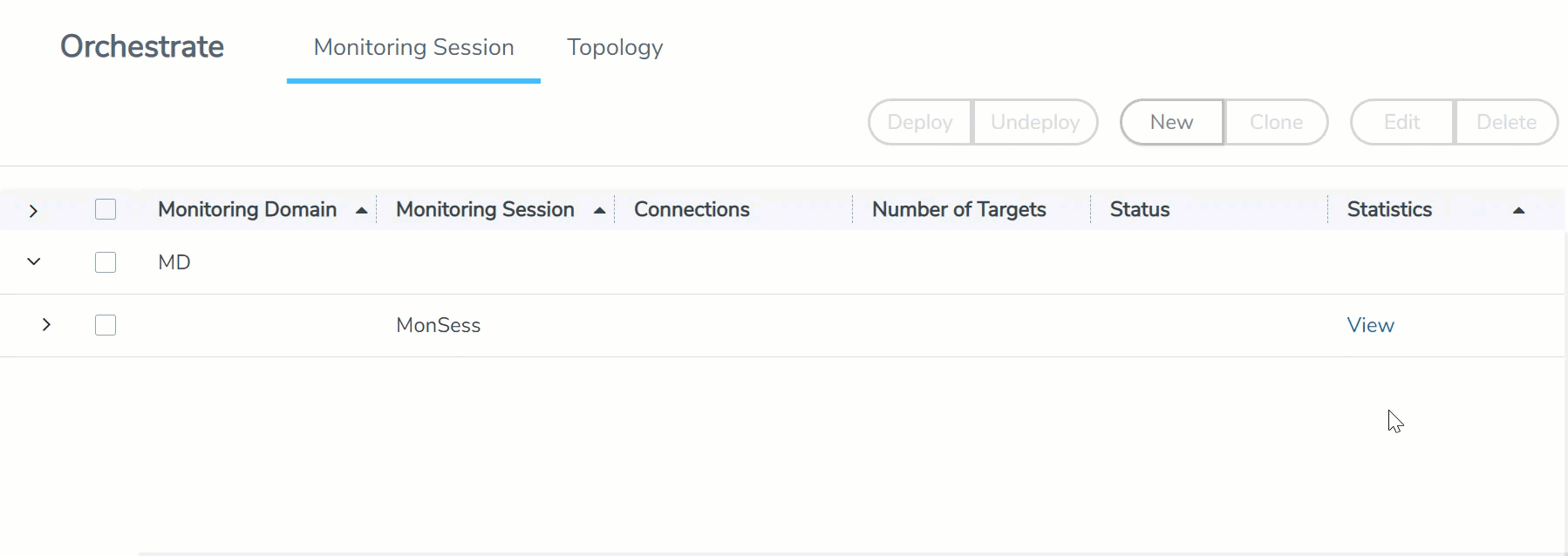Image resolution: width=1568 pixels, height=556 pixels.
Task: Click the Delete button
Action: pos(1506,122)
